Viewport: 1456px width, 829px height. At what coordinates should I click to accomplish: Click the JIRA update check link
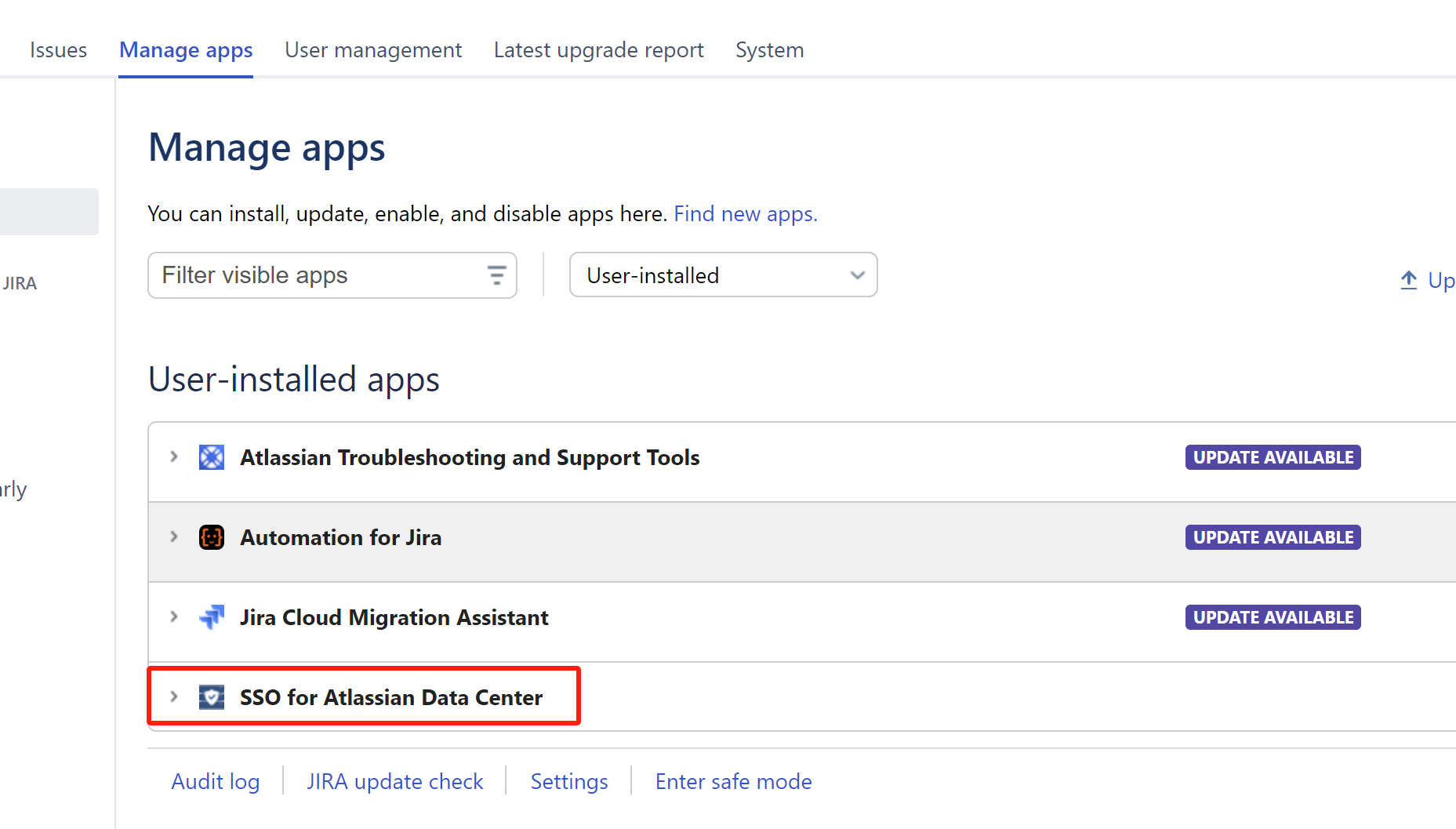pos(395,781)
